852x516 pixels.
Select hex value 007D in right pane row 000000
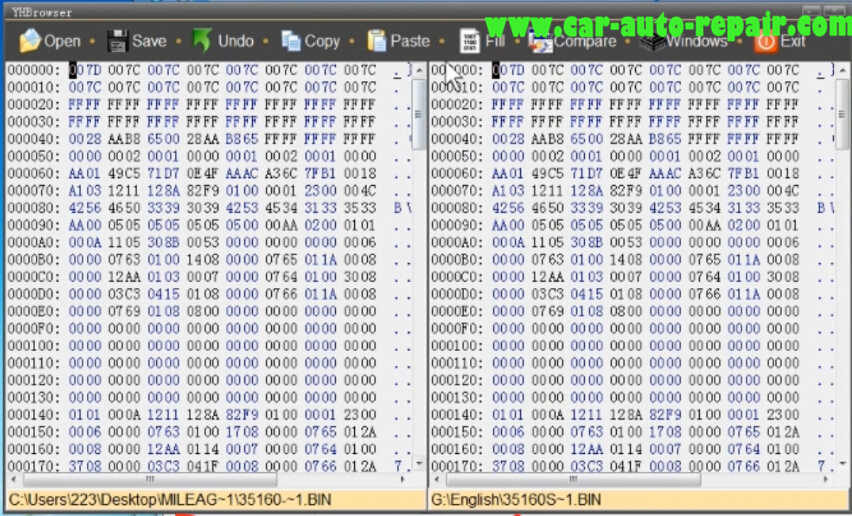508,70
